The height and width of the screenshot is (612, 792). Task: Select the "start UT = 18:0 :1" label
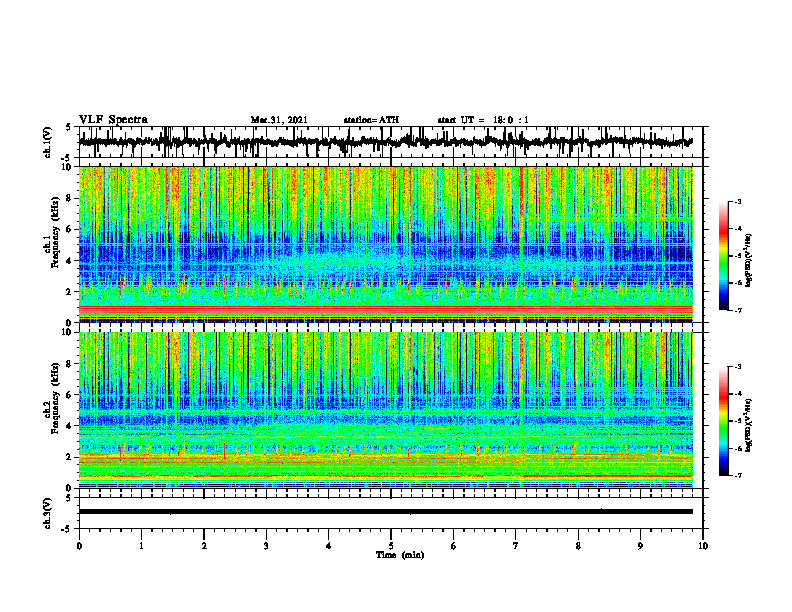point(483,120)
